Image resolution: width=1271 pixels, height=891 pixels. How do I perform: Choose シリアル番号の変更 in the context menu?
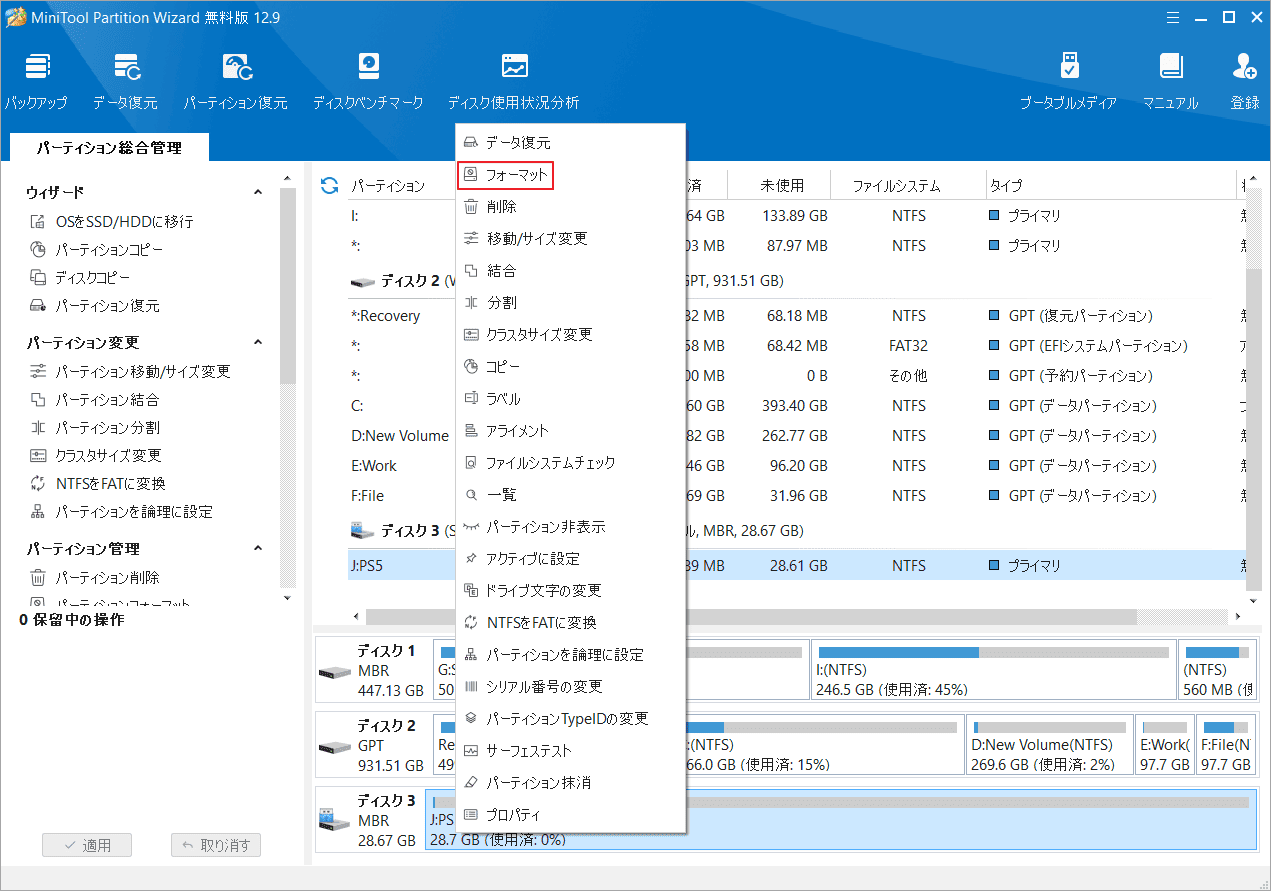pyautogui.click(x=570, y=687)
